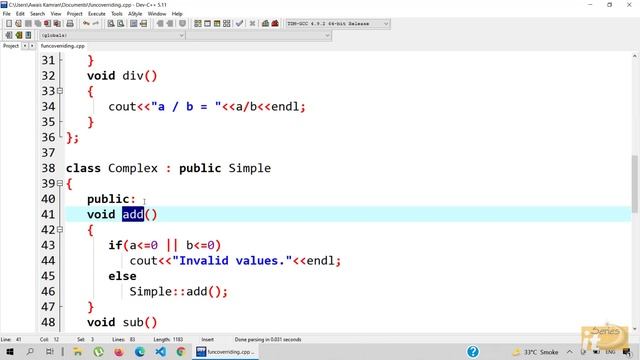Launch Visual Studio Code from taskbar
The height and width of the screenshot is (360, 640).
point(160,351)
